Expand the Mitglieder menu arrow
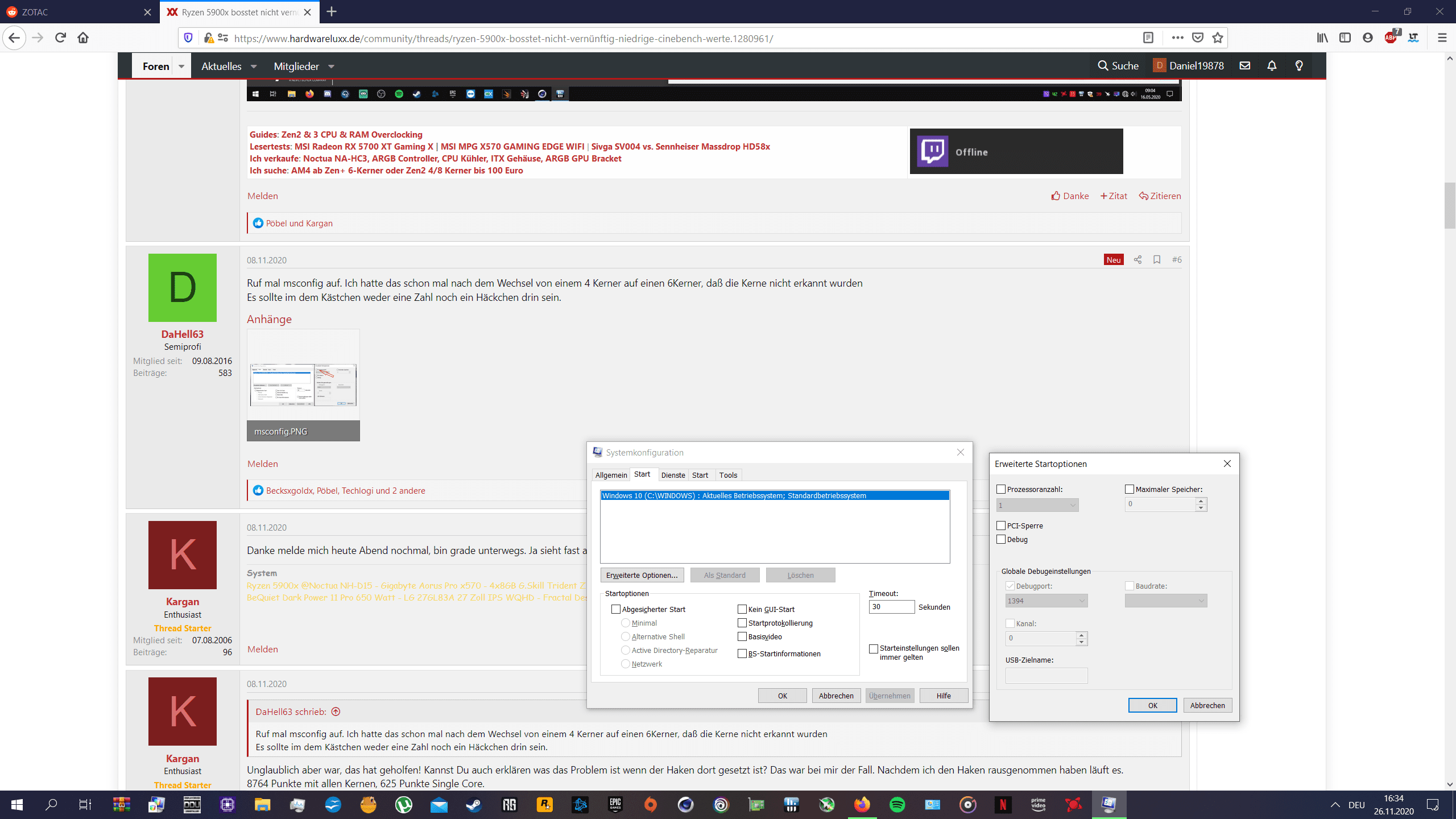Image resolution: width=1456 pixels, height=819 pixels. (x=331, y=67)
